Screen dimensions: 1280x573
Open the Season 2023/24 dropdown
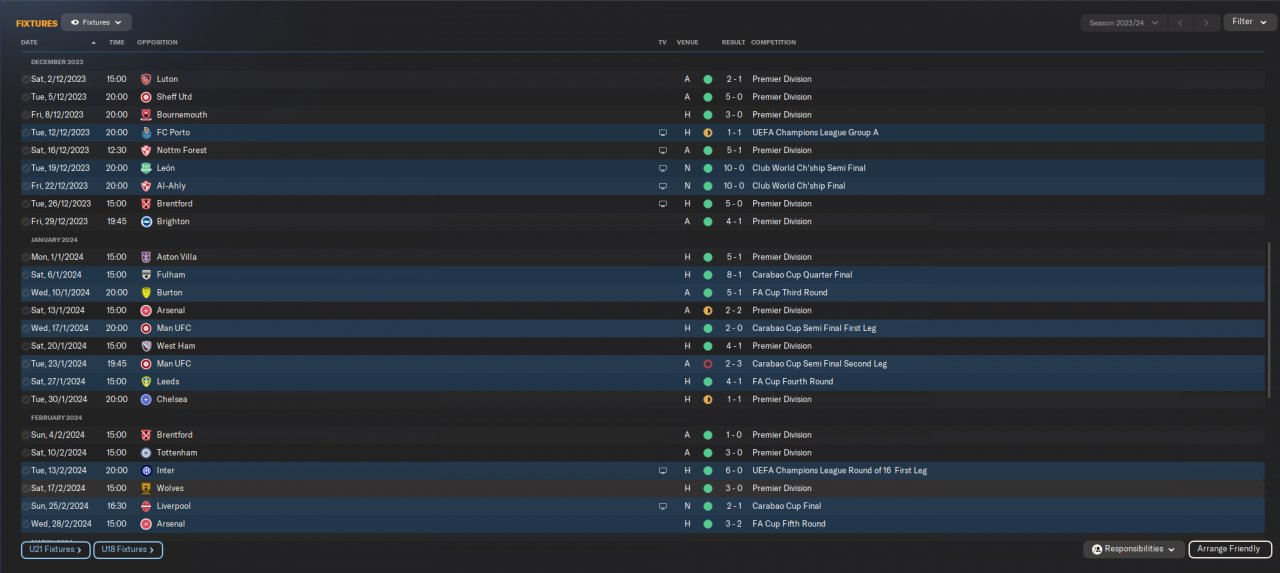(1124, 22)
